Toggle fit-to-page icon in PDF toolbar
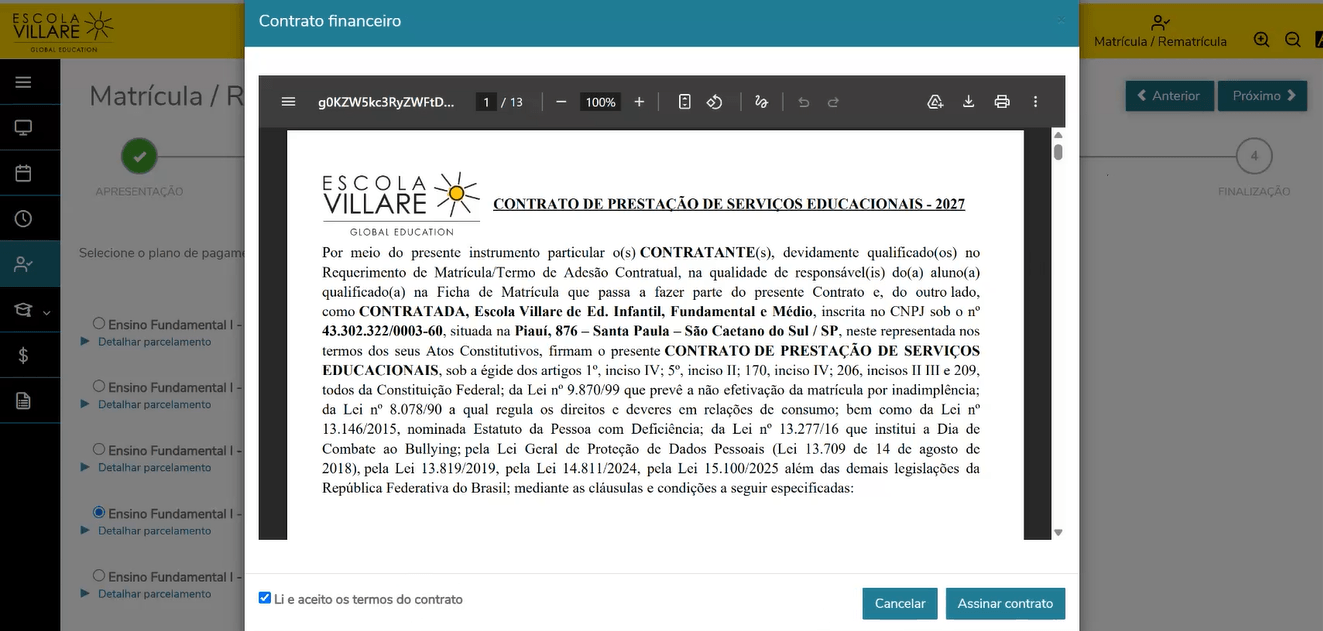The width and height of the screenshot is (1323, 631). click(x=685, y=102)
